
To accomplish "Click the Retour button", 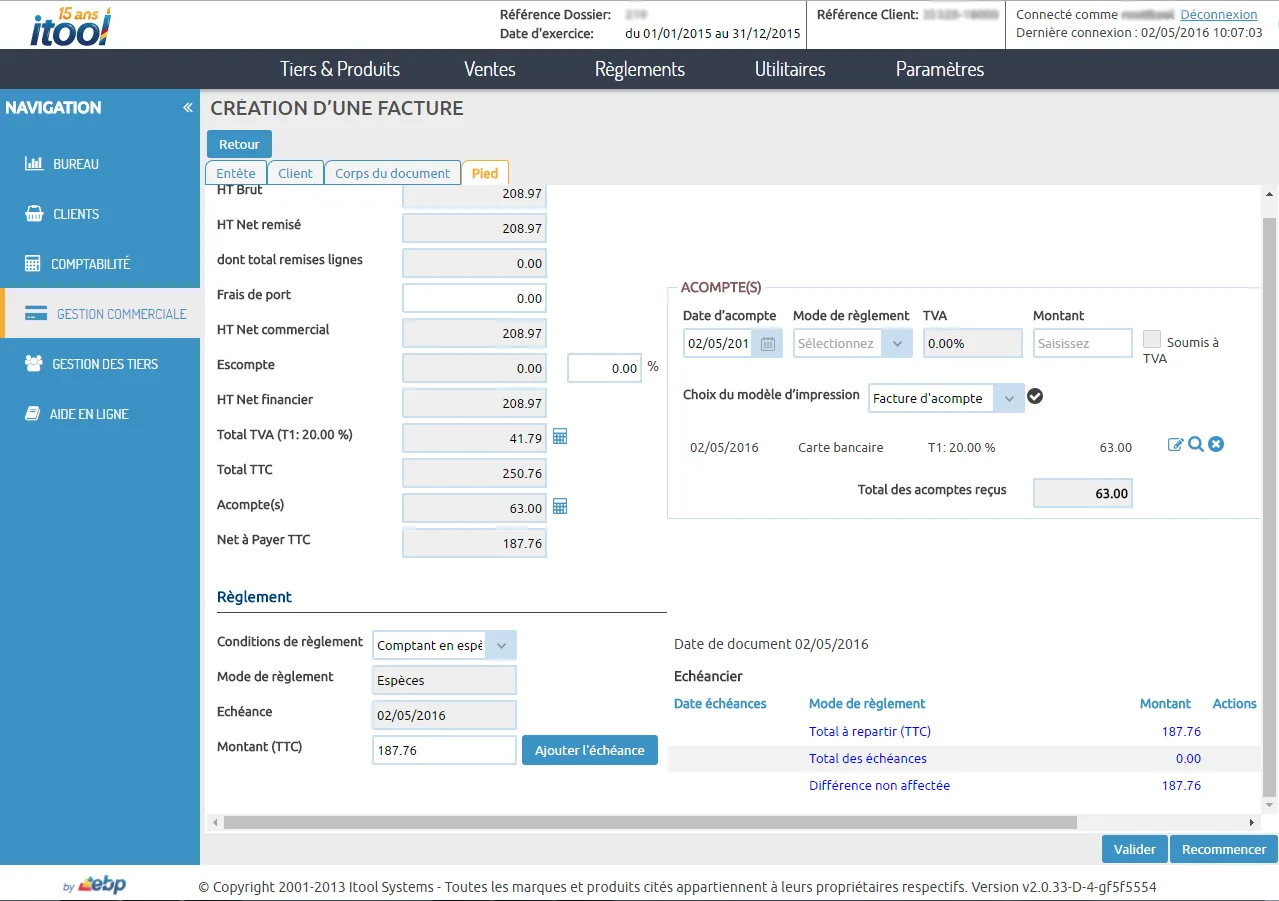I will point(239,144).
